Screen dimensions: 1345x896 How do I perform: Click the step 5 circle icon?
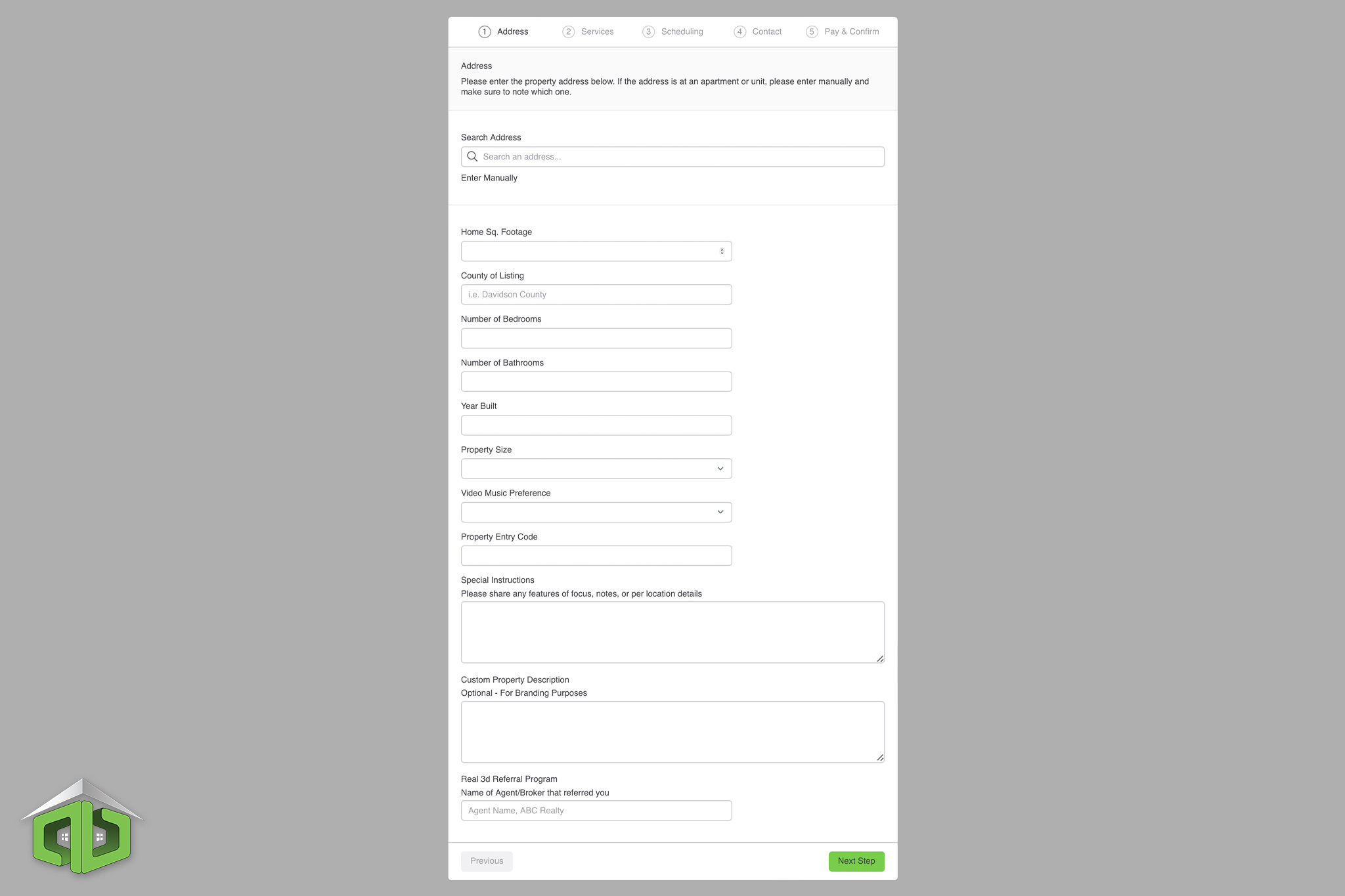(x=812, y=32)
